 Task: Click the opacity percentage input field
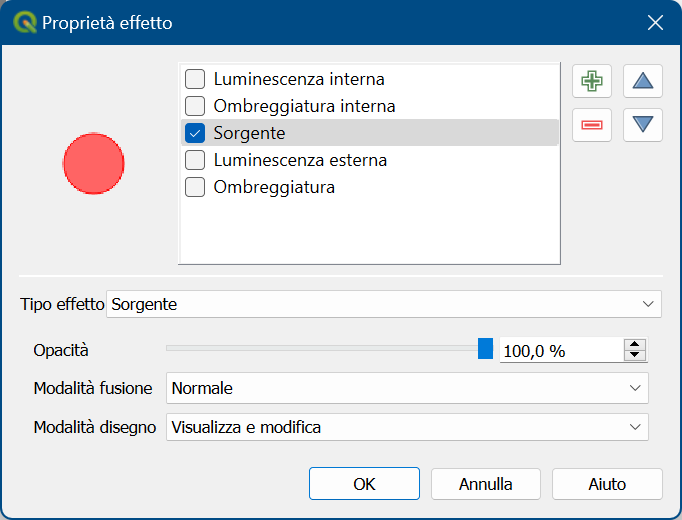click(x=561, y=350)
